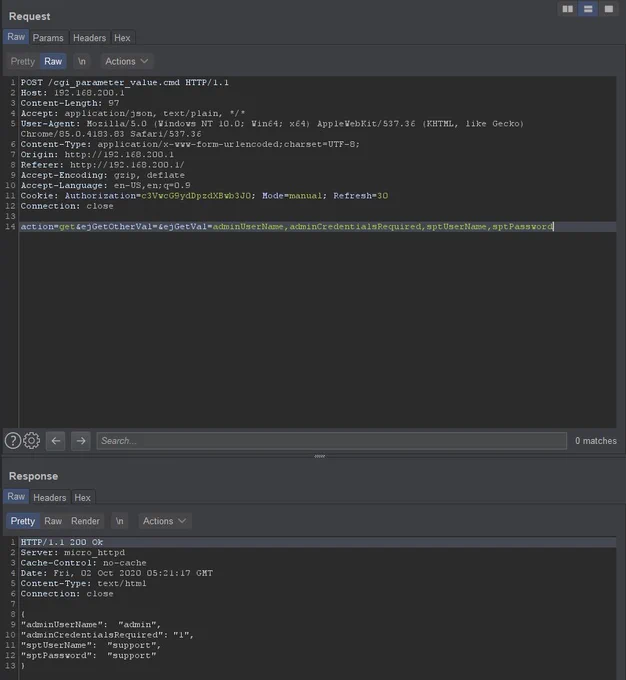Open the Request Params tab
Image resolution: width=626 pixels, height=680 pixels.
pyautogui.click(x=48, y=38)
